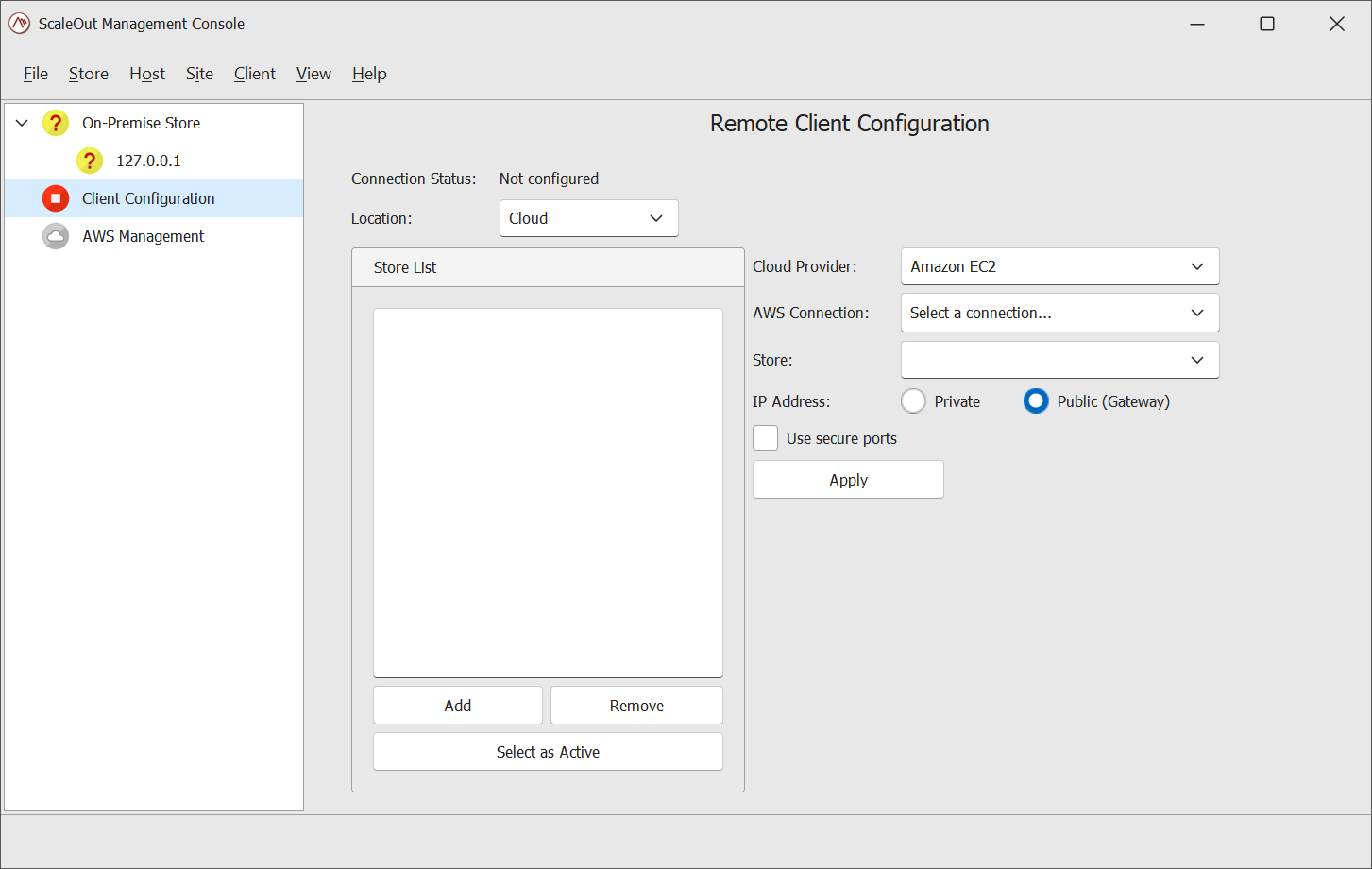The image size is (1372, 869).
Task: Open the View menu
Action: coord(313,74)
